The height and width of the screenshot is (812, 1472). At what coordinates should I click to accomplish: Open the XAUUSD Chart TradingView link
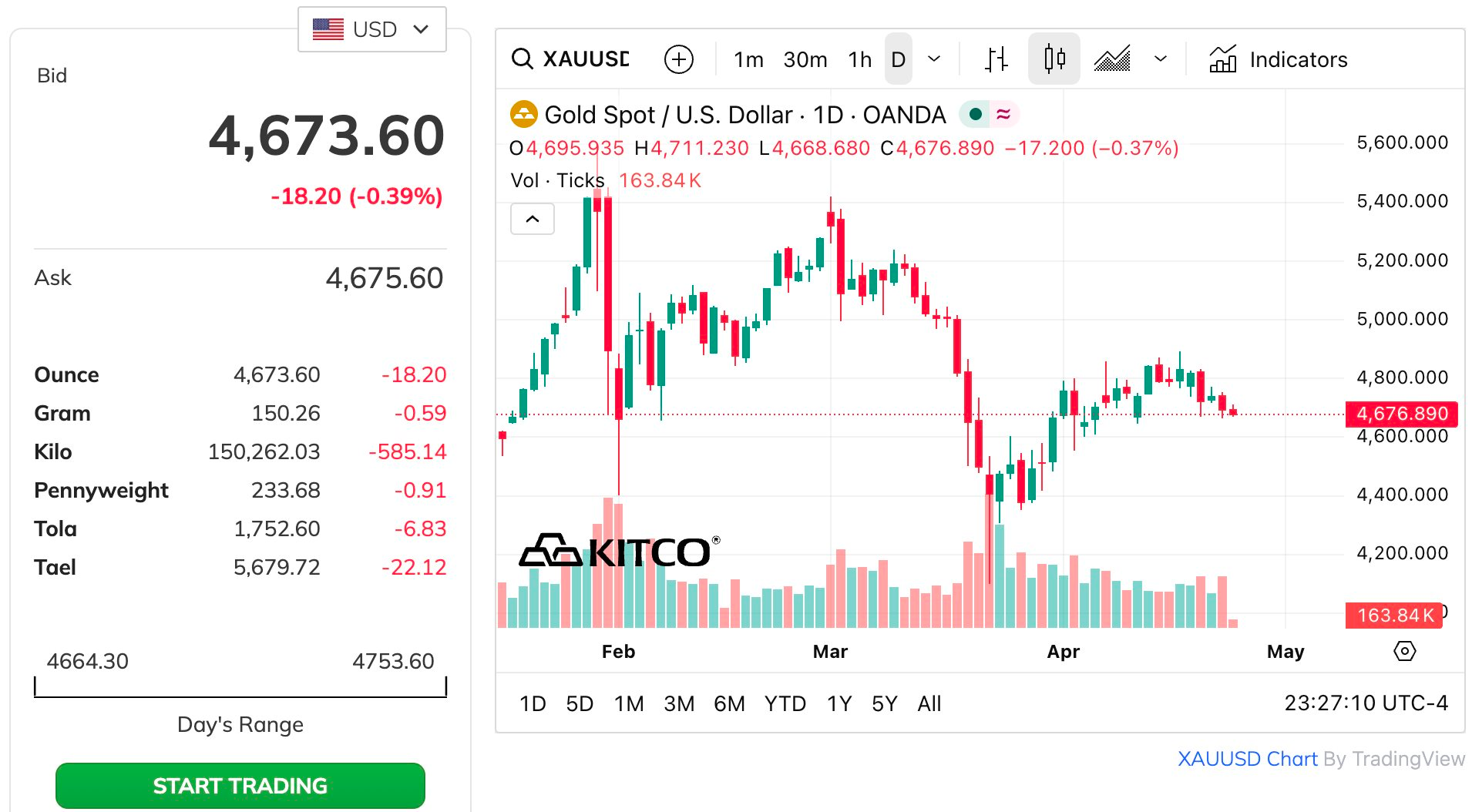(x=1247, y=759)
